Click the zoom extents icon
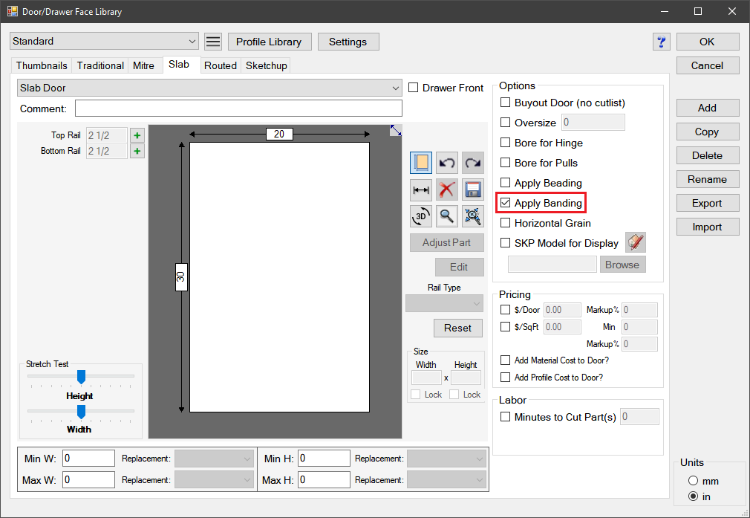Image resolution: width=750 pixels, height=518 pixels. (x=473, y=215)
